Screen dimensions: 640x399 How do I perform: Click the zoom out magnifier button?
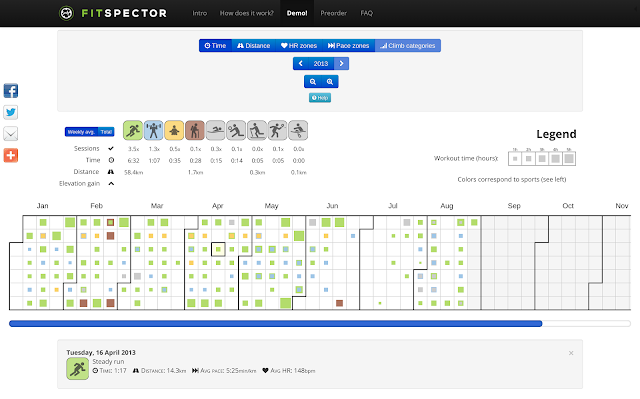(313, 82)
